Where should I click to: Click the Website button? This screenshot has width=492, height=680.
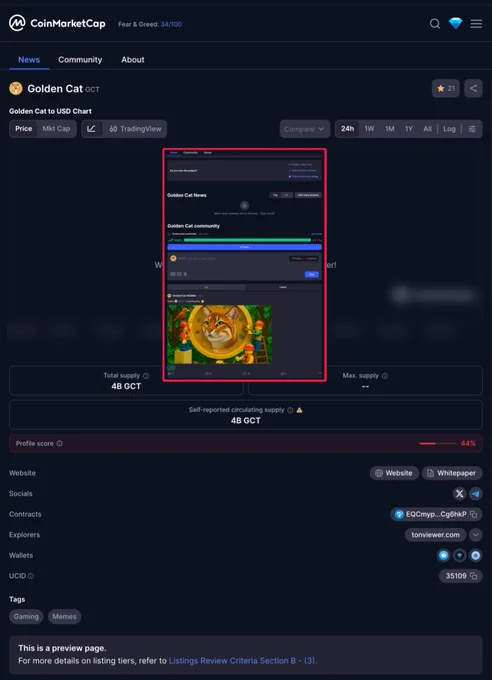point(394,473)
